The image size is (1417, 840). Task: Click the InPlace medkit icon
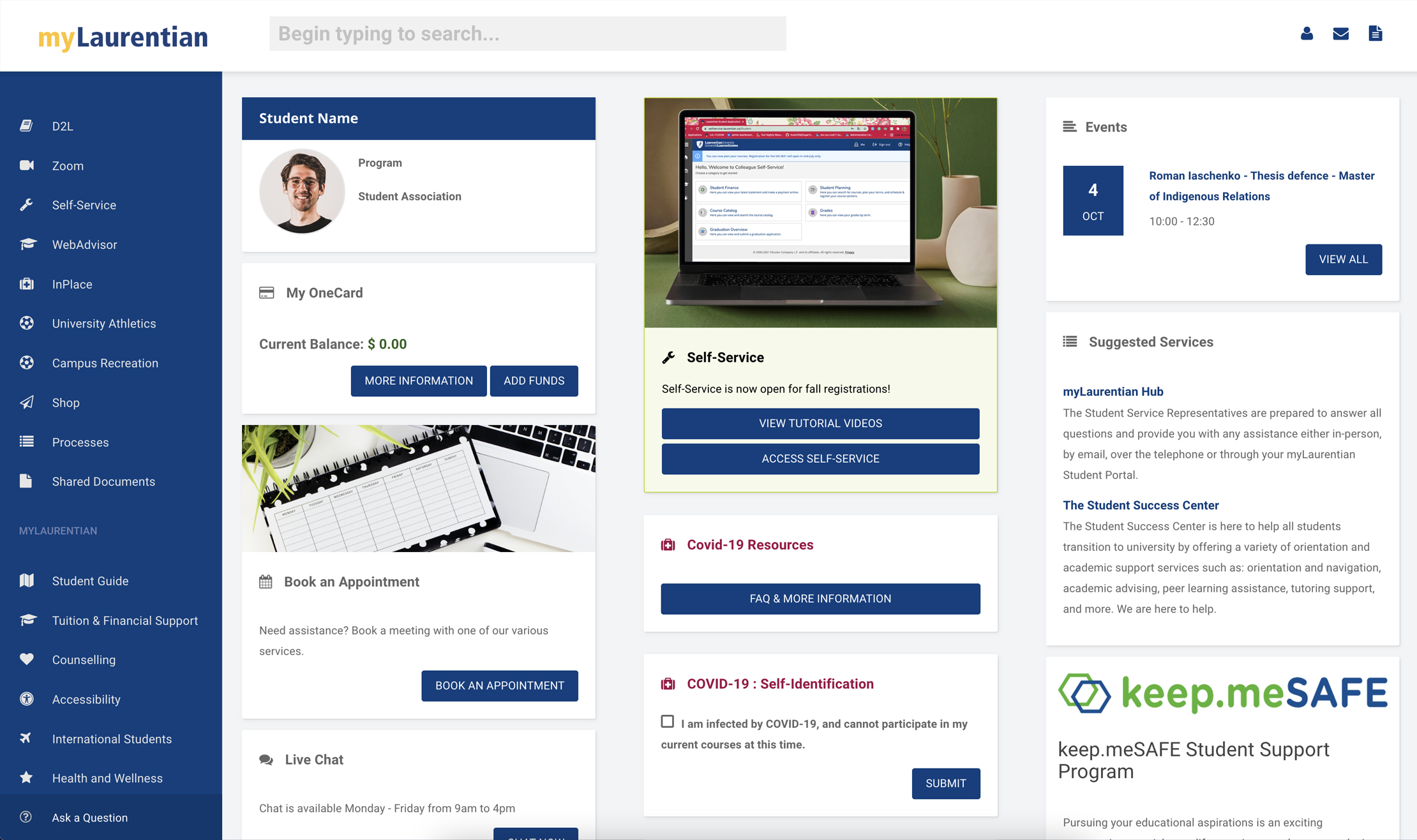click(26, 284)
